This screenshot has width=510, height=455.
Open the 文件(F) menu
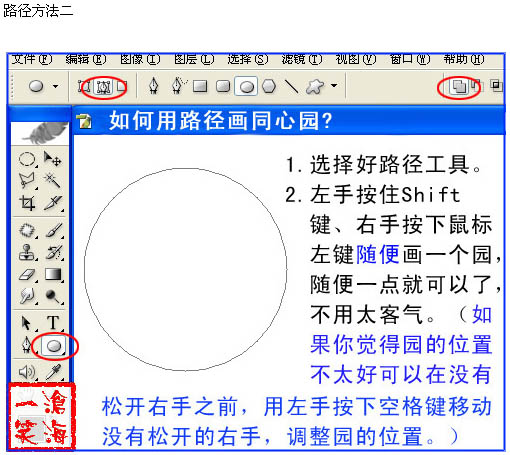coord(32,59)
